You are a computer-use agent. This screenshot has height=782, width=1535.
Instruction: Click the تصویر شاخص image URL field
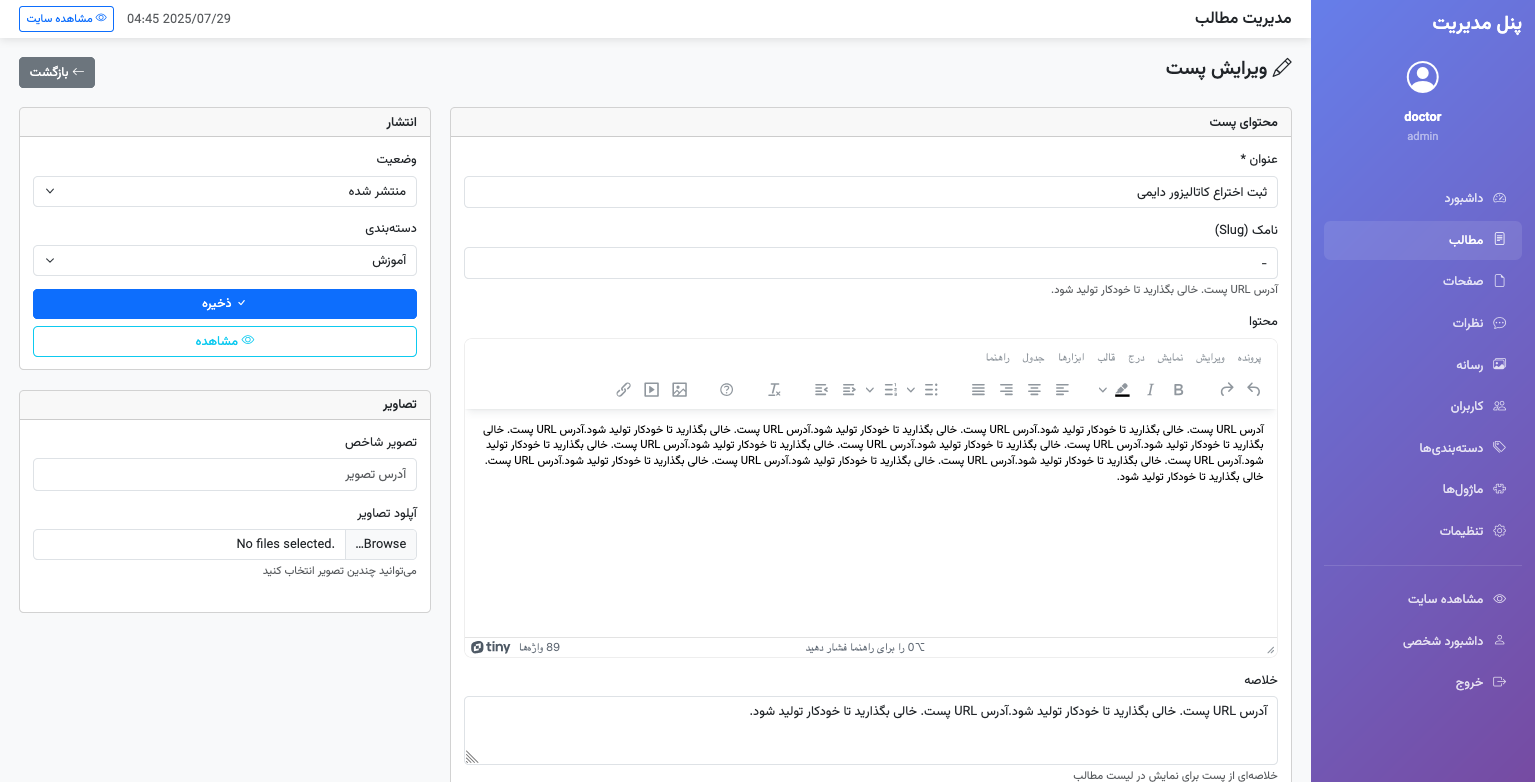[x=225, y=474]
